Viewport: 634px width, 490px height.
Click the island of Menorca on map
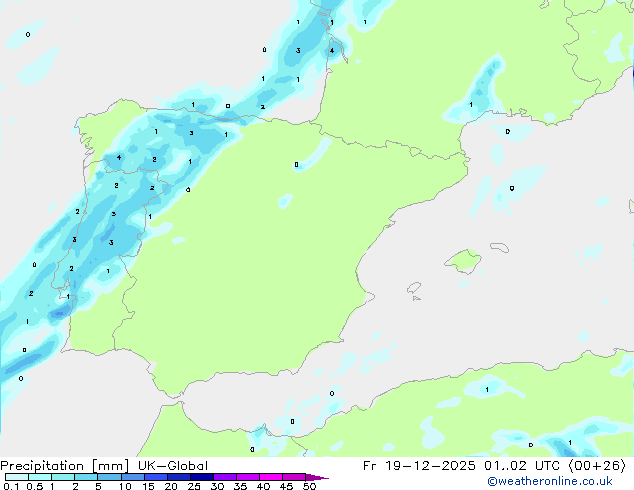click(500, 247)
